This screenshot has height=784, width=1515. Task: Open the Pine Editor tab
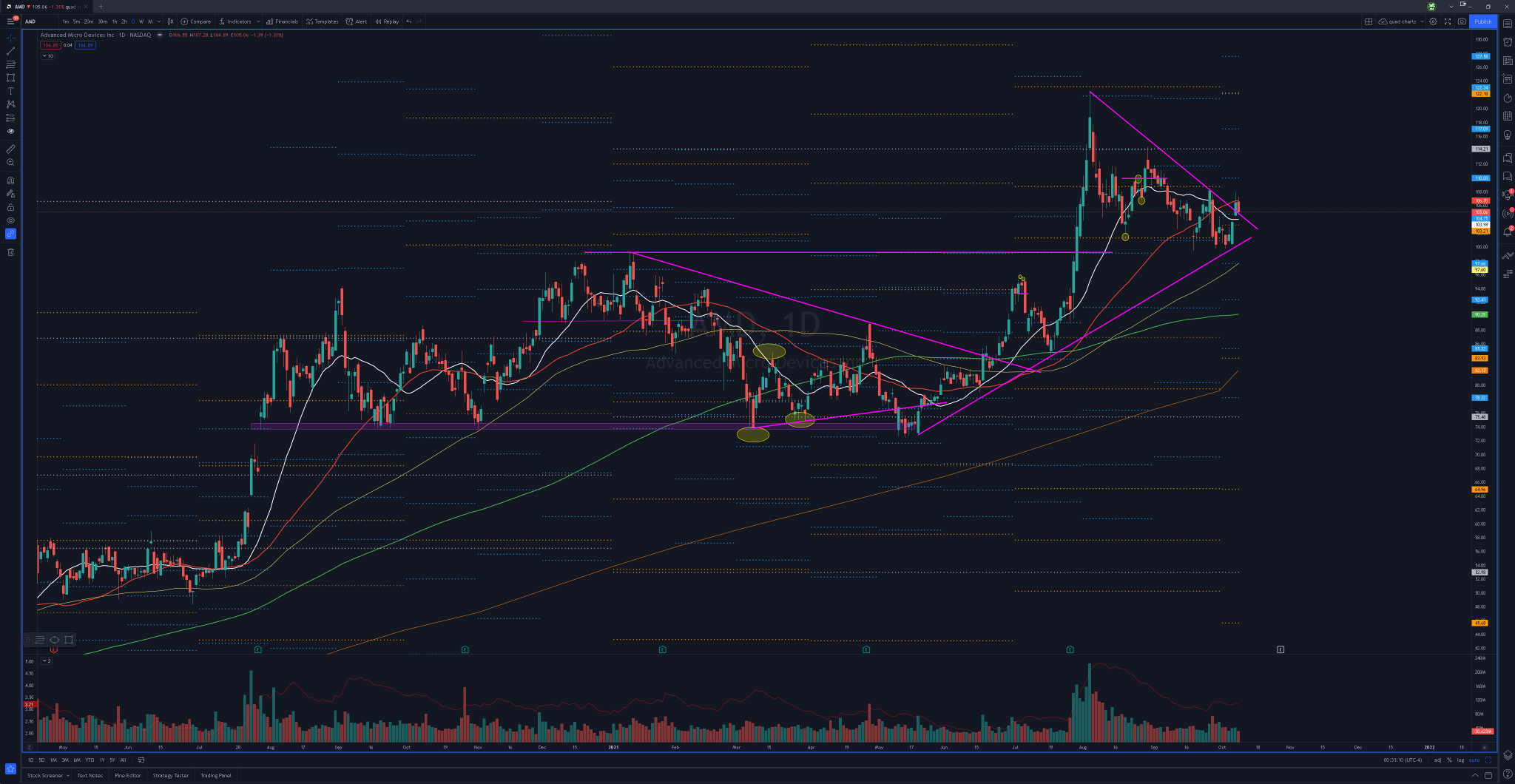[128, 775]
